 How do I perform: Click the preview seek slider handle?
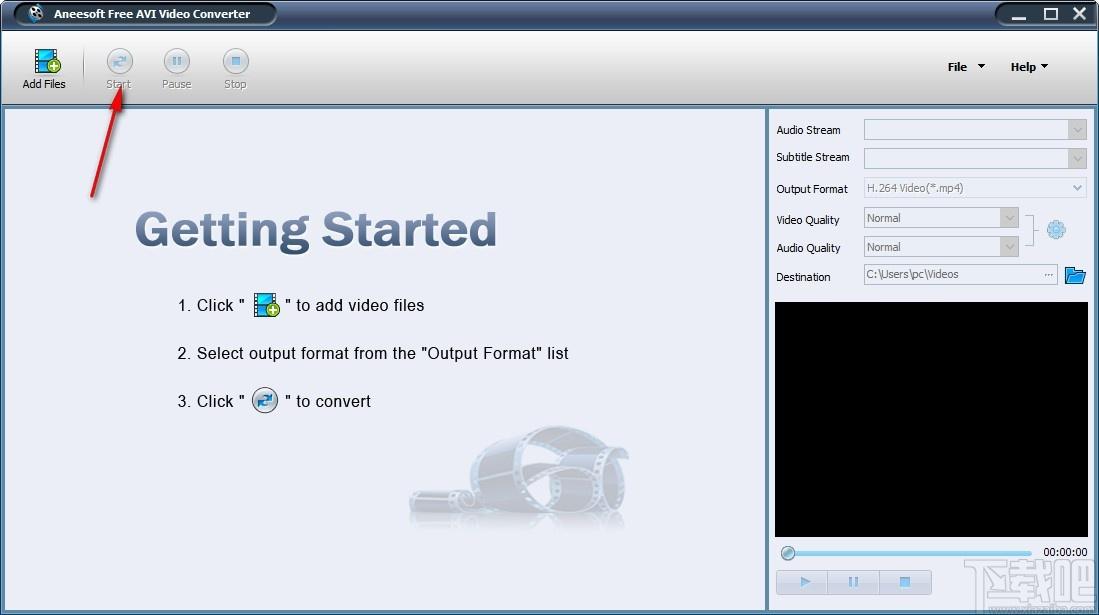(x=788, y=553)
